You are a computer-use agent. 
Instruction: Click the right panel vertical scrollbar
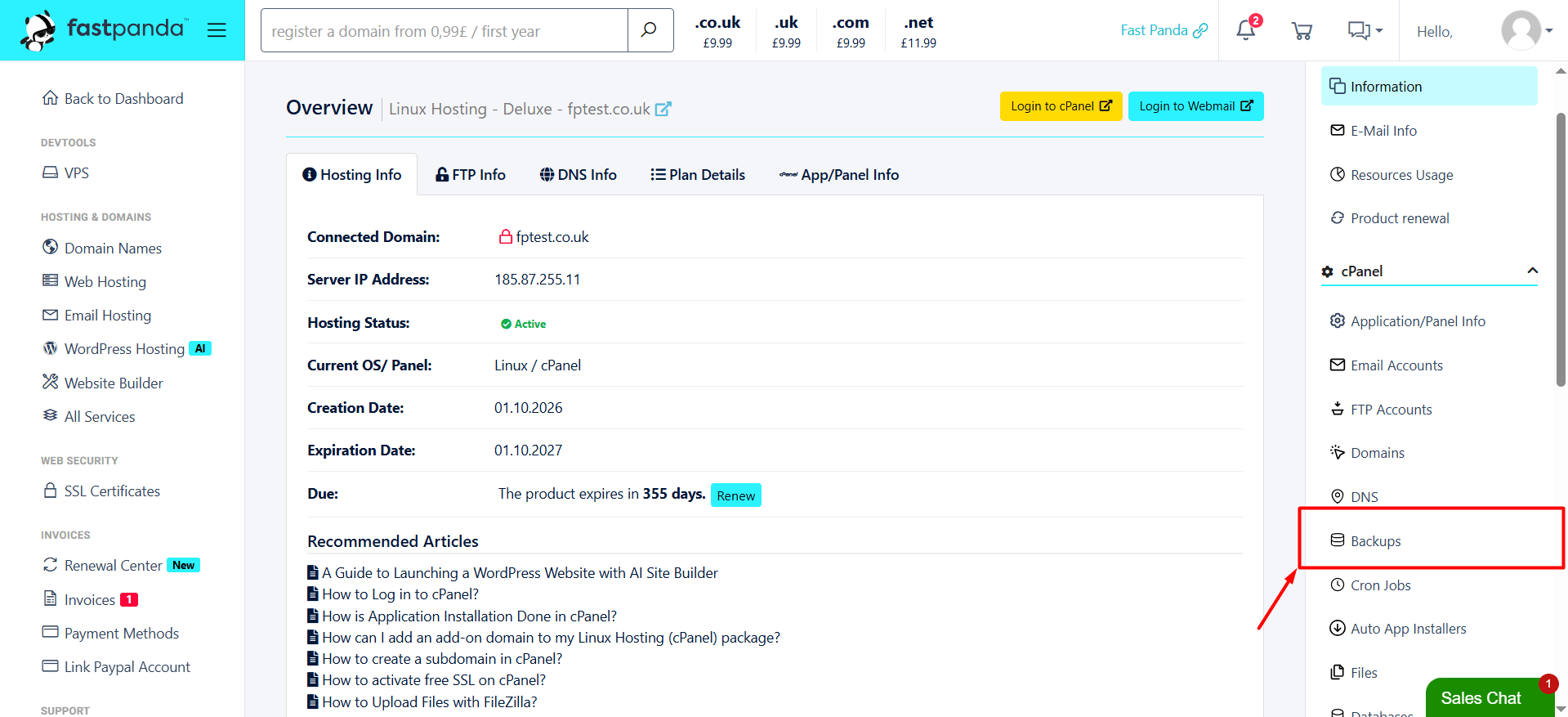[x=1561, y=249]
